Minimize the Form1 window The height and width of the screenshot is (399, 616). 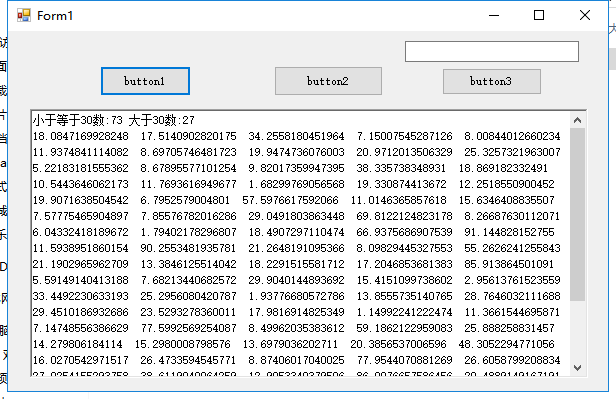[x=494, y=16]
